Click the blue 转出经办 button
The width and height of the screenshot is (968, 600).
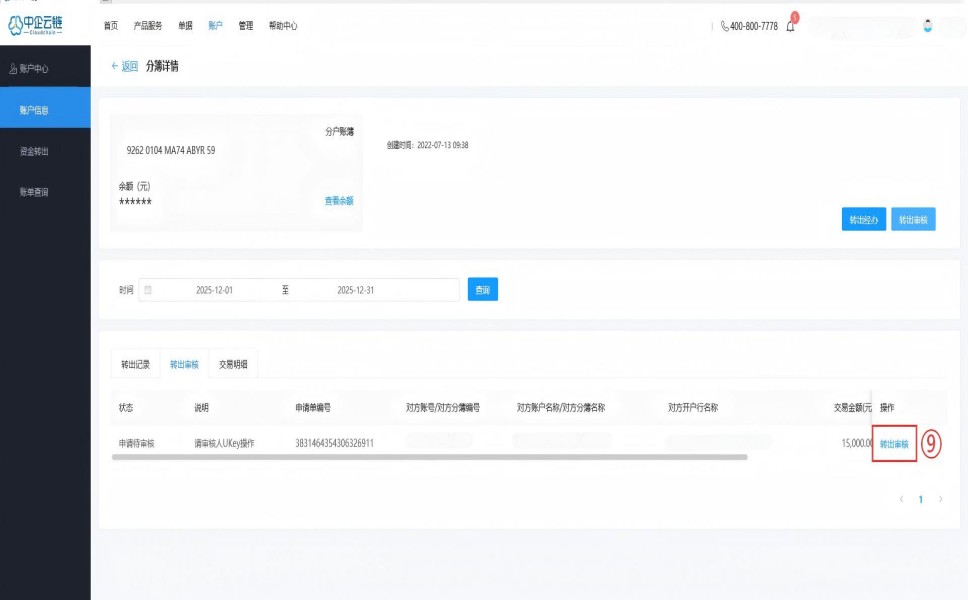(864, 220)
